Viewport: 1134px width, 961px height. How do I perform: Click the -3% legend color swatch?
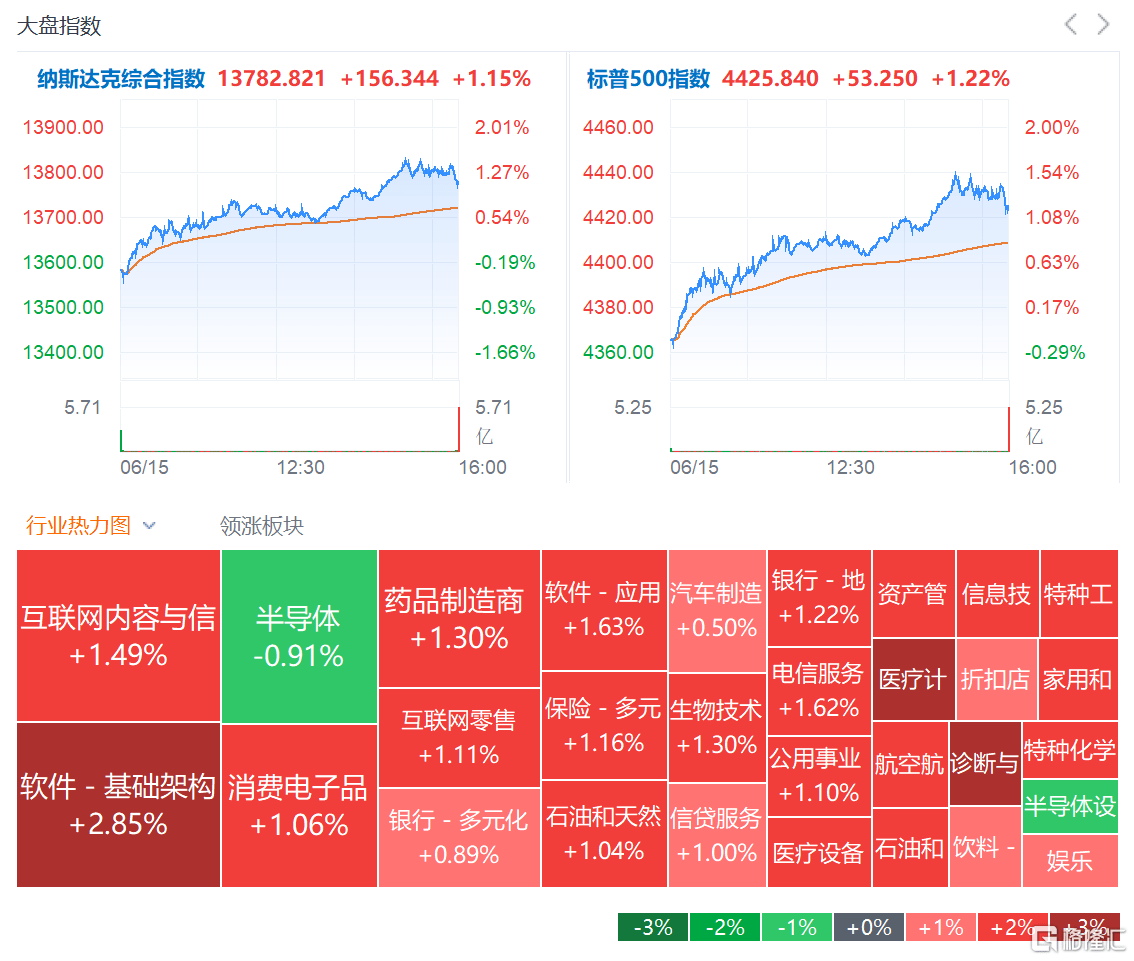click(x=652, y=927)
